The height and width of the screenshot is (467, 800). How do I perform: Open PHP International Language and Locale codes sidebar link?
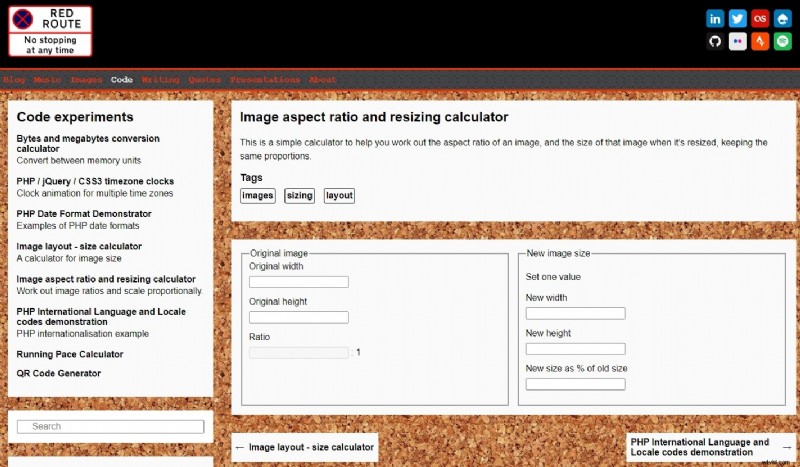(x=101, y=316)
